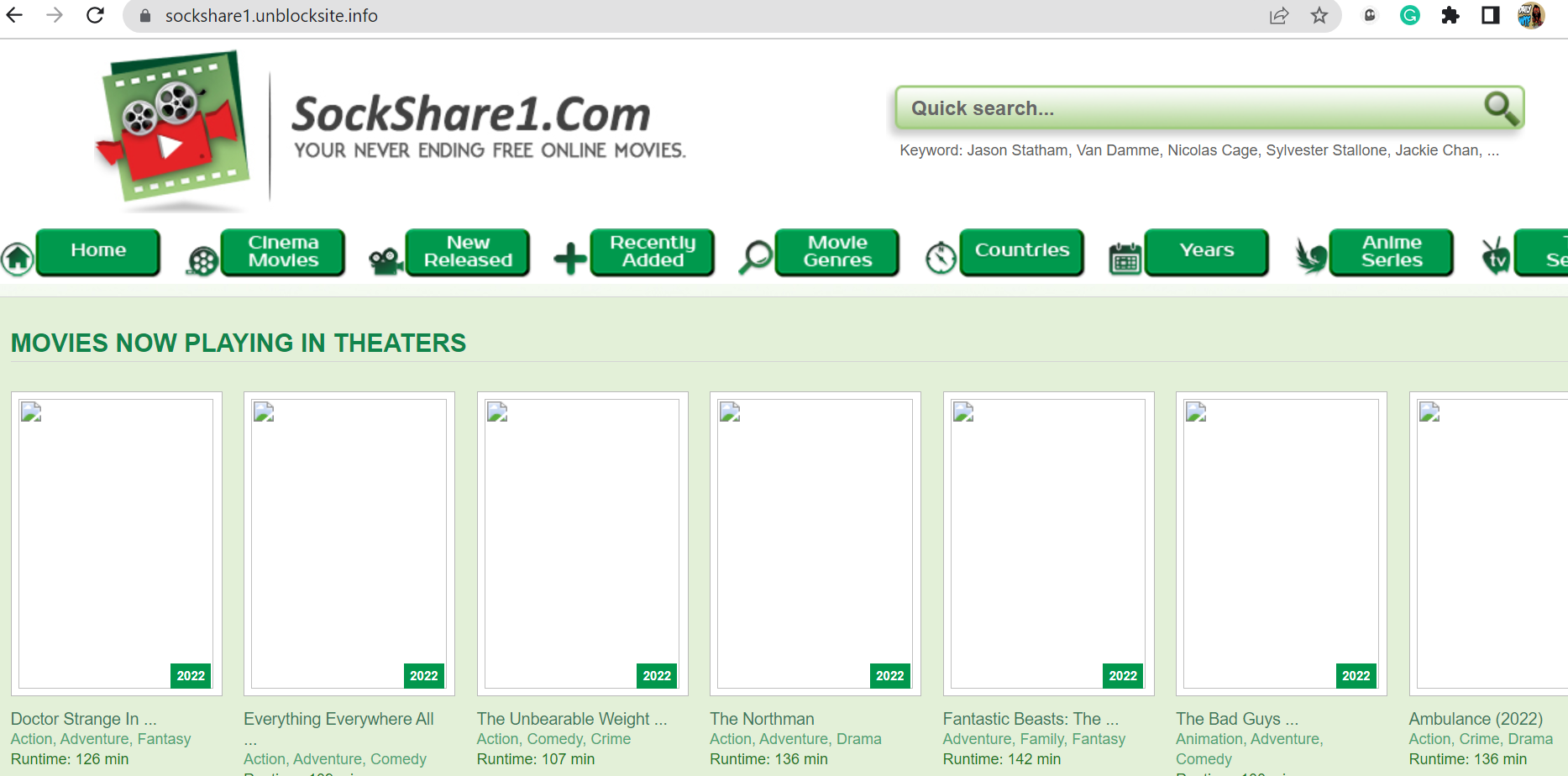The width and height of the screenshot is (1568, 776).
Task: Click the clock icon next to Countries
Action: (x=941, y=253)
